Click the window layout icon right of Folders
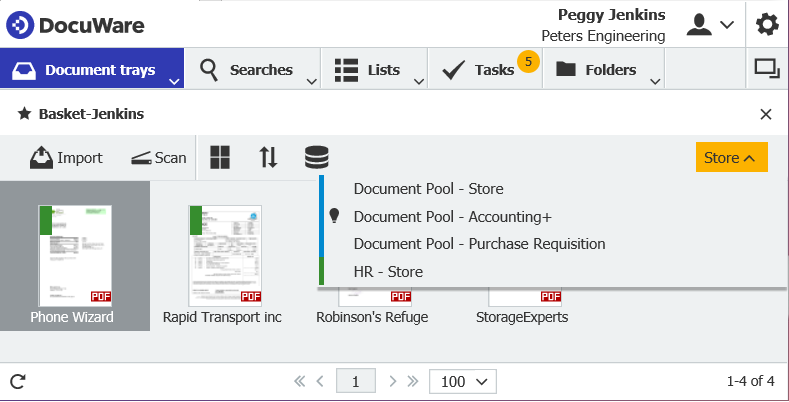Image resolution: width=789 pixels, height=402 pixels. 766,69
